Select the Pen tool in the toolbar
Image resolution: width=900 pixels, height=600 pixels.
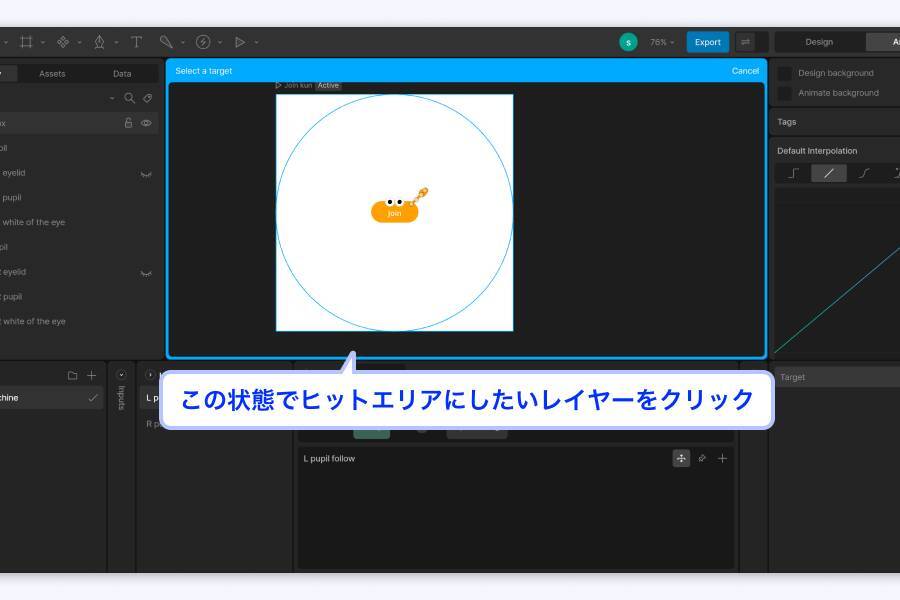tap(100, 42)
